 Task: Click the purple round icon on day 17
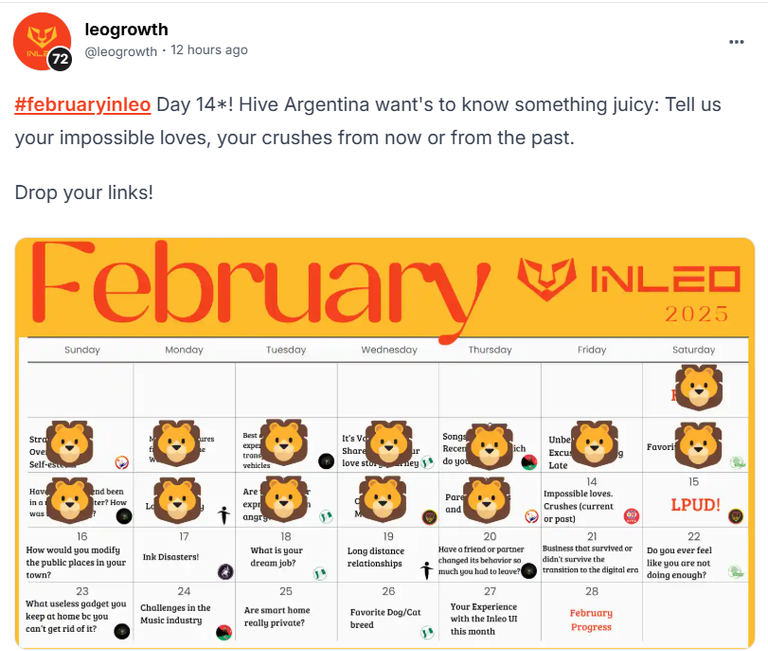click(x=225, y=572)
